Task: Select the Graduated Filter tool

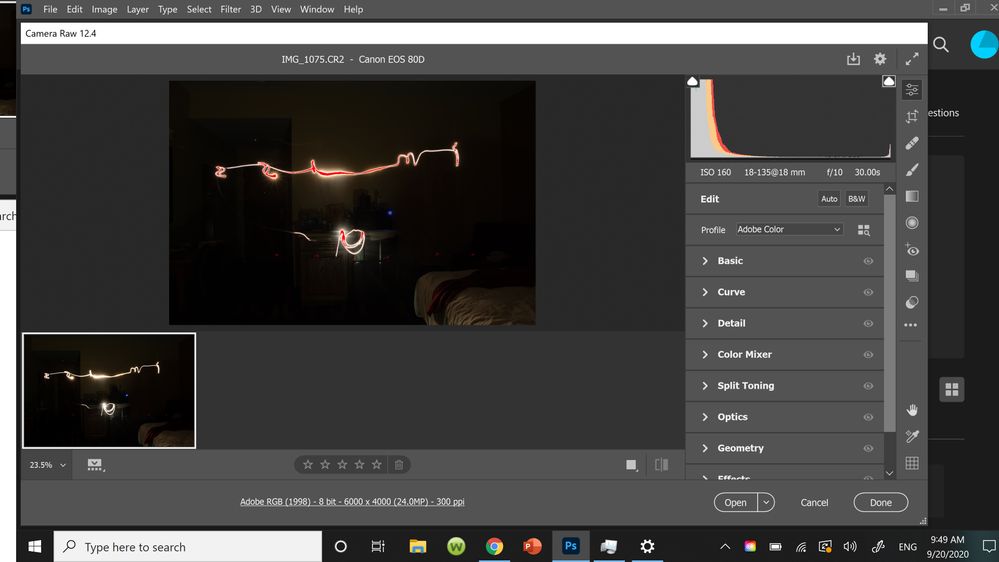Action: (x=912, y=196)
